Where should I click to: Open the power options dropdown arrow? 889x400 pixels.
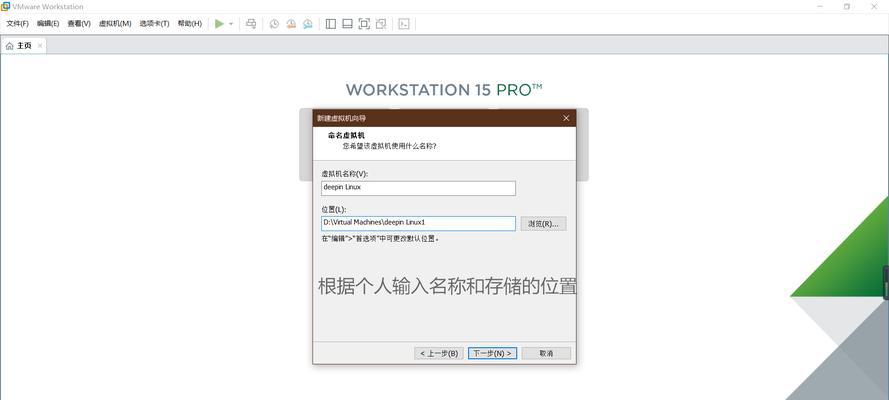[231, 24]
